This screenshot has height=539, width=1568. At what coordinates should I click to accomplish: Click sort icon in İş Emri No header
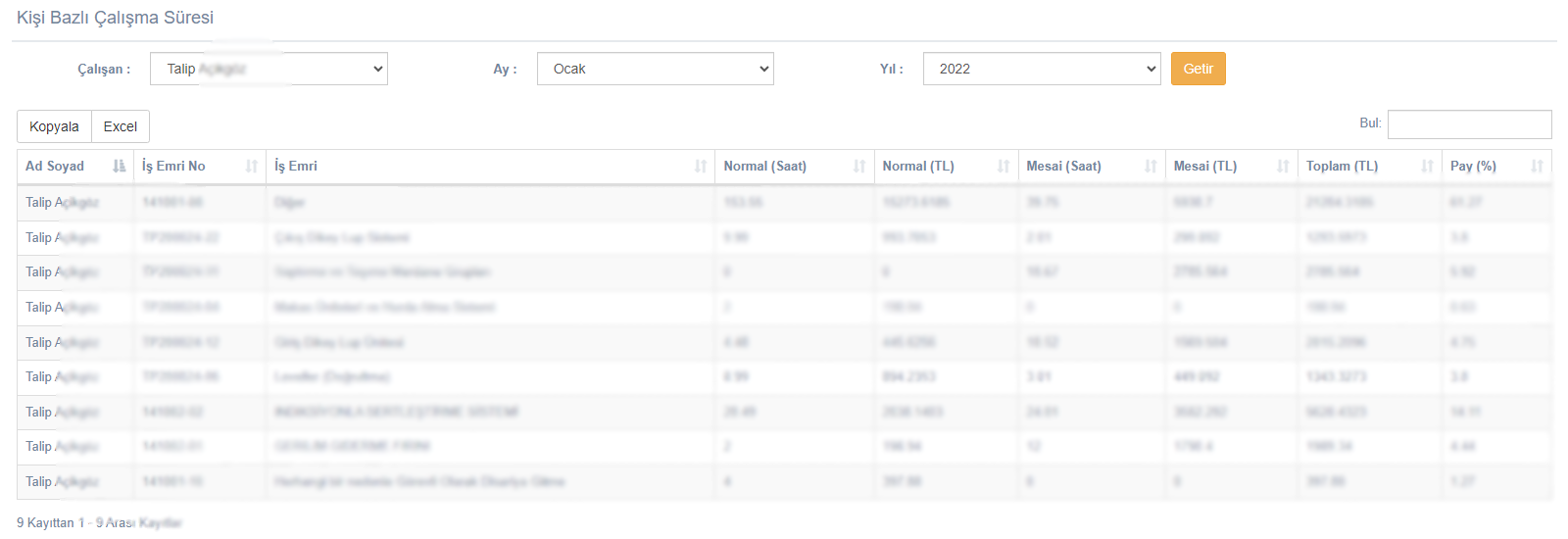pos(252,167)
